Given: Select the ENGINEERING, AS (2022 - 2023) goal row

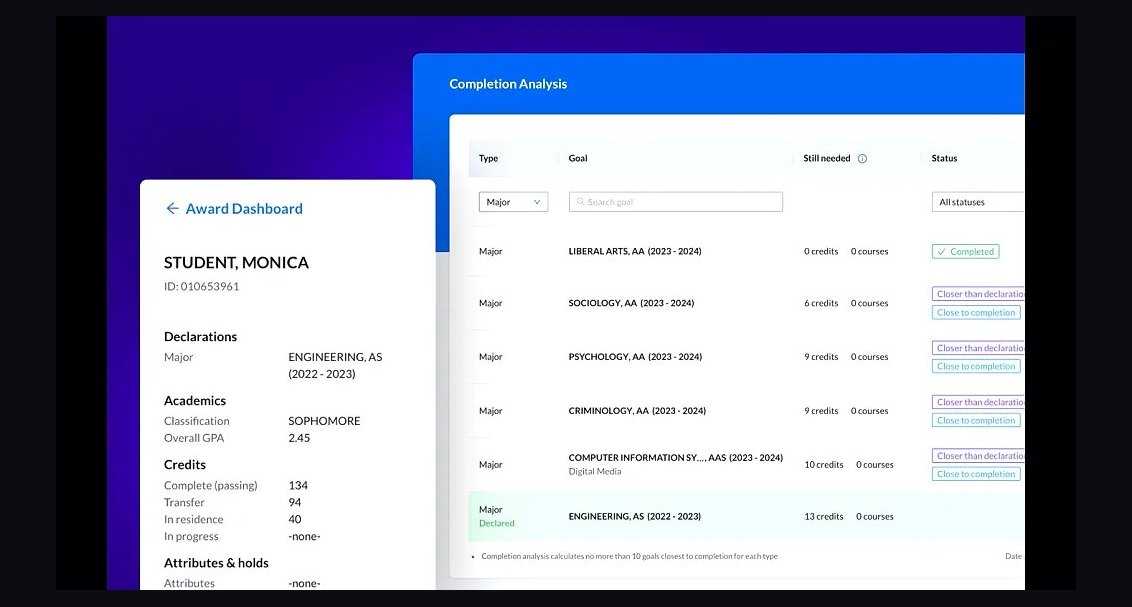Looking at the screenshot, I should (746, 517).
